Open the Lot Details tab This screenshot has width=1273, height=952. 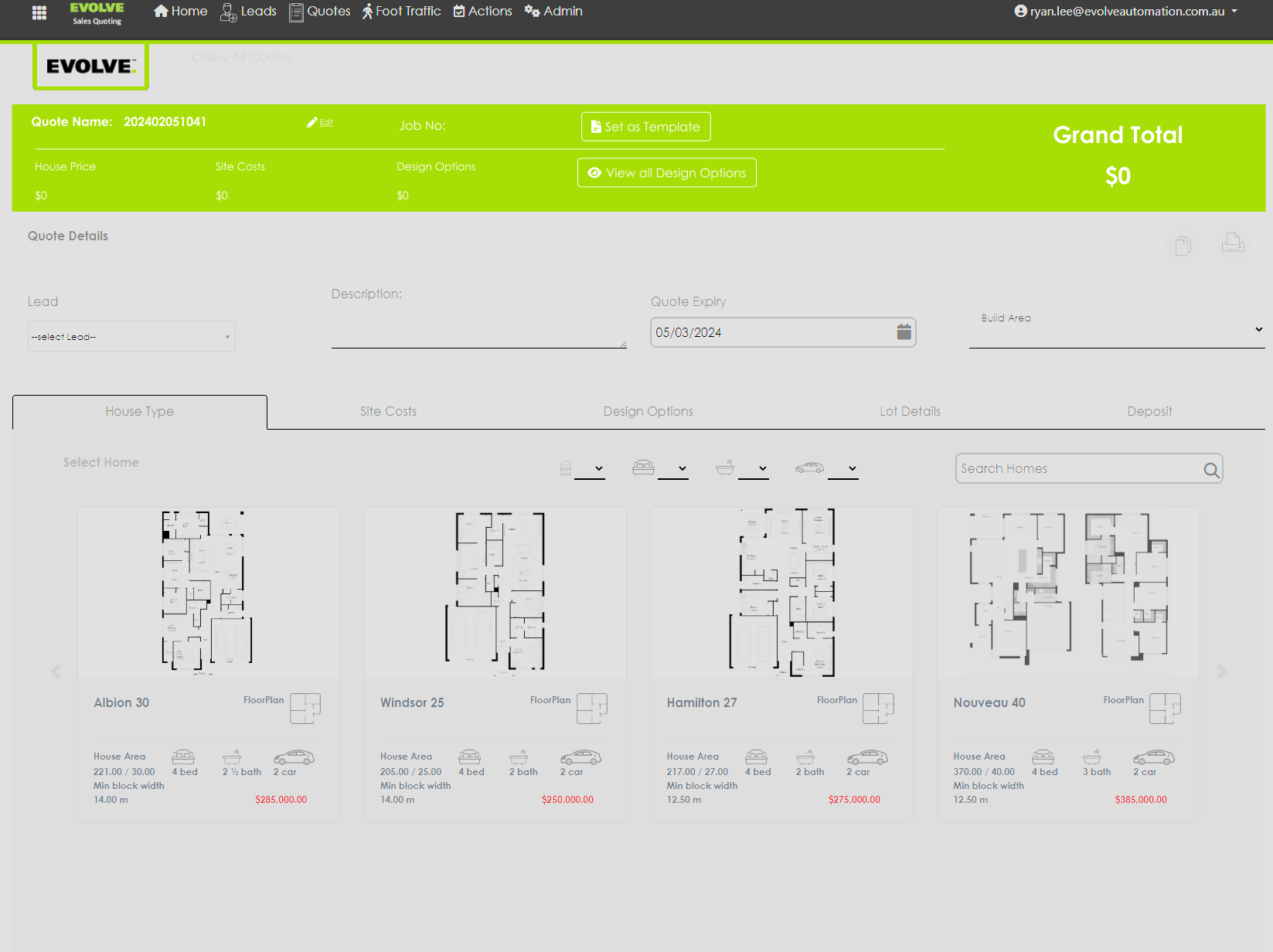pyautogui.click(x=910, y=412)
